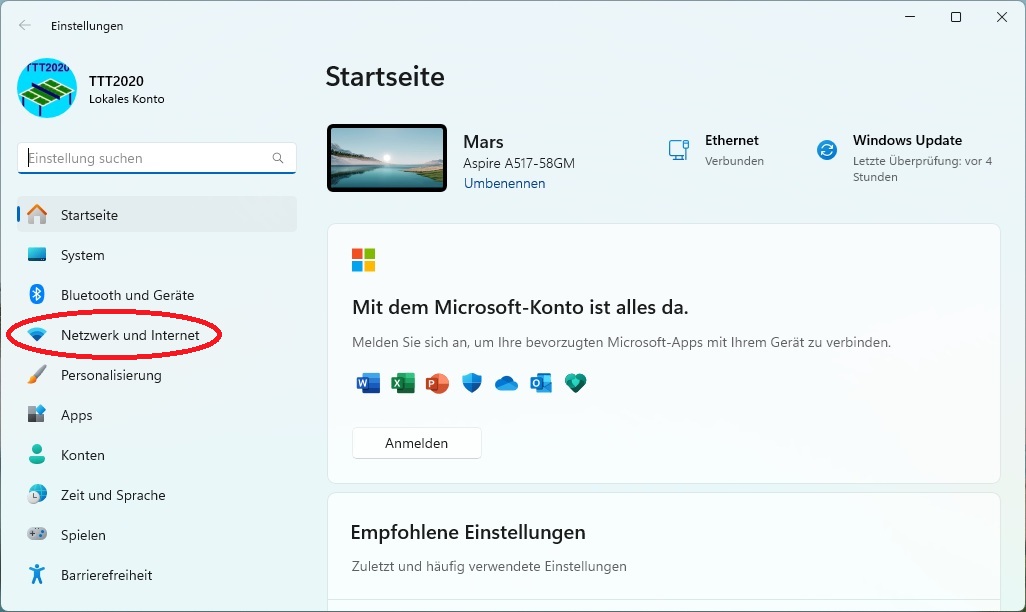Click the Defender shield icon
This screenshot has width=1026, height=612.
472,383
